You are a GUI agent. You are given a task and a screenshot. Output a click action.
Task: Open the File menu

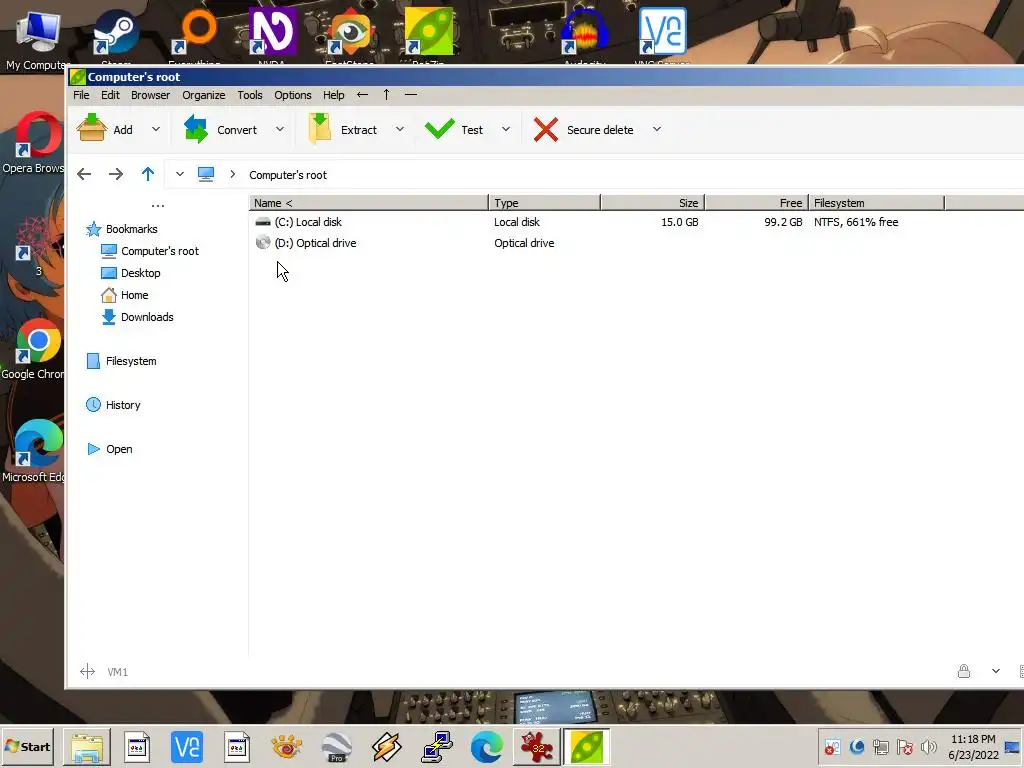click(81, 95)
